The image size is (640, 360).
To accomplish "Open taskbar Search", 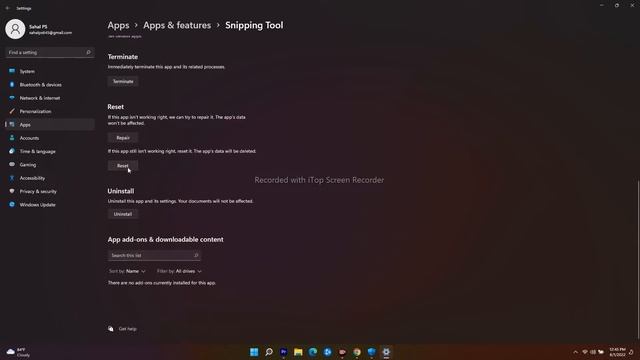I will point(269,352).
